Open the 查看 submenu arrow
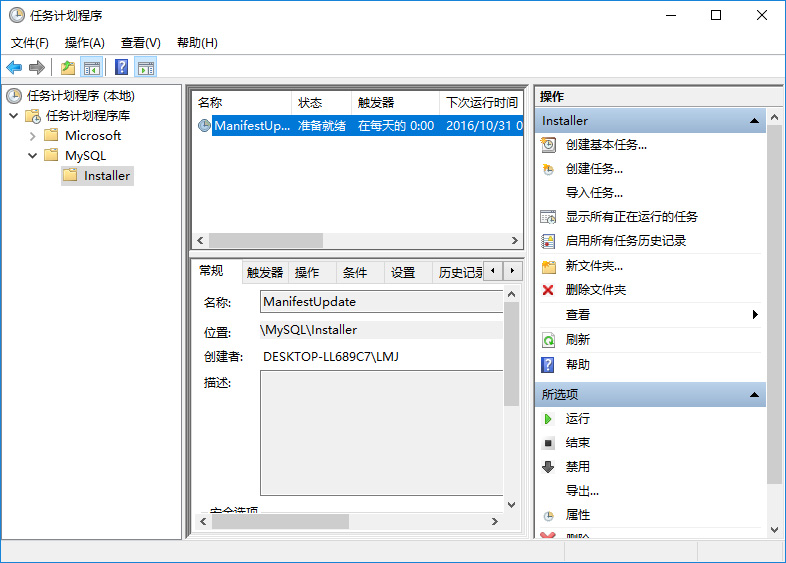The image size is (786, 563). pos(755,314)
